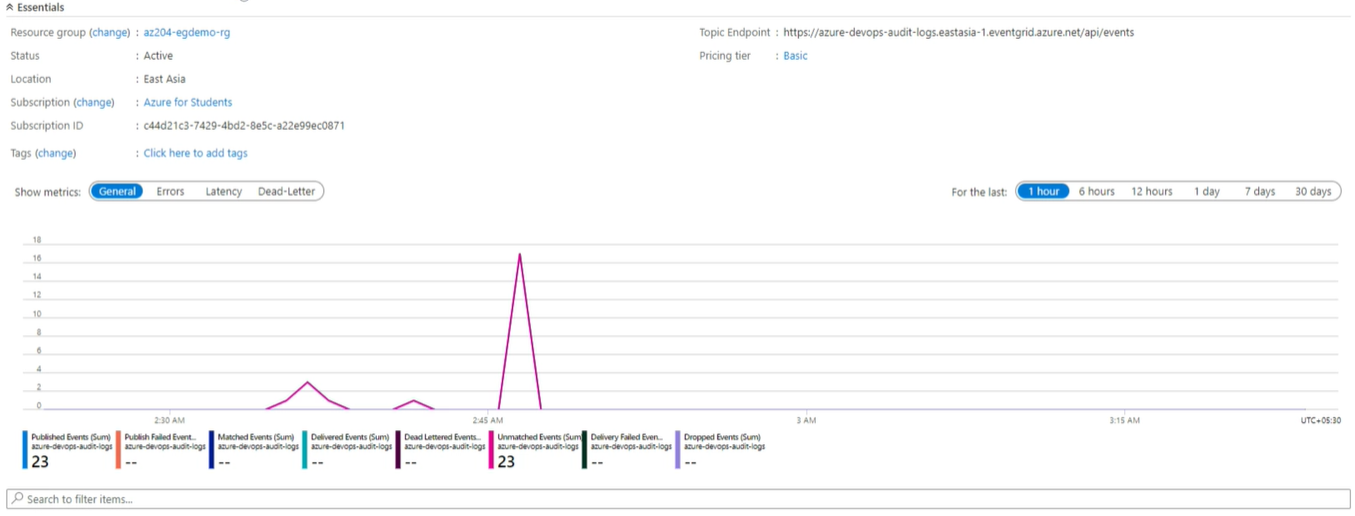
Task: Click the blue Published Events legend swatch
Action: (x=25, y=449)
